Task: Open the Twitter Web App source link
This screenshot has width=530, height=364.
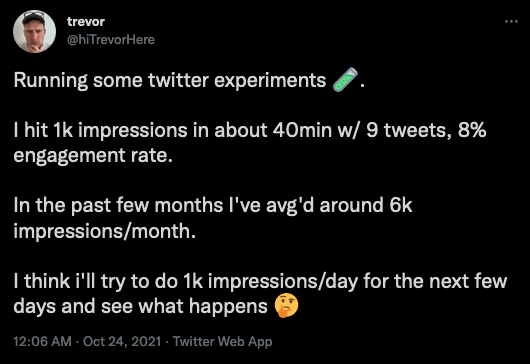Action: [222, 341]
